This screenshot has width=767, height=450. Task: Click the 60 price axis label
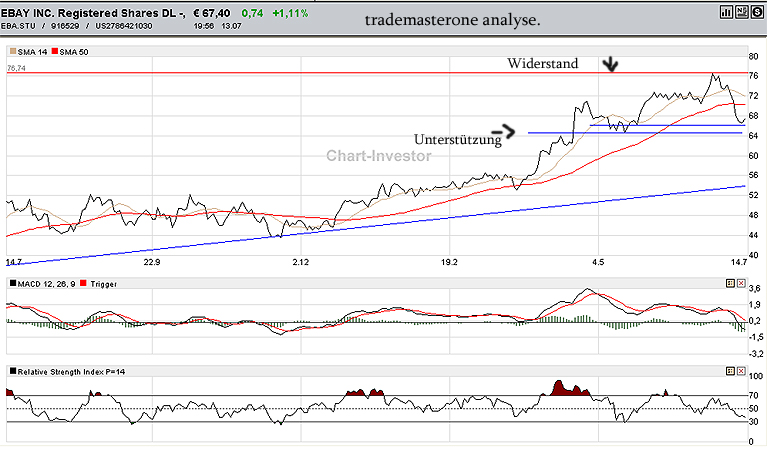[x=754, y=156]
